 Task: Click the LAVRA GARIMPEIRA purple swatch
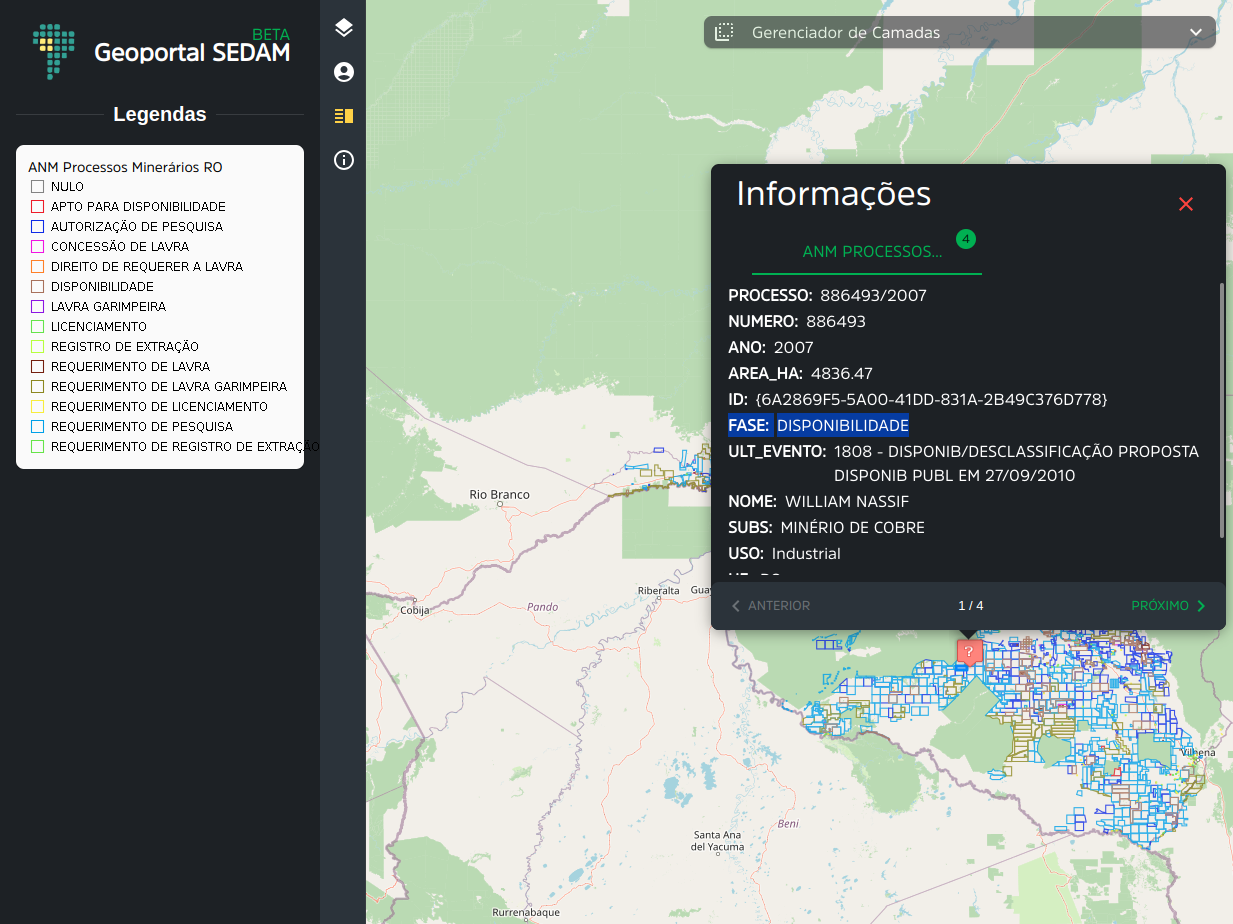[x=37, y=307]
